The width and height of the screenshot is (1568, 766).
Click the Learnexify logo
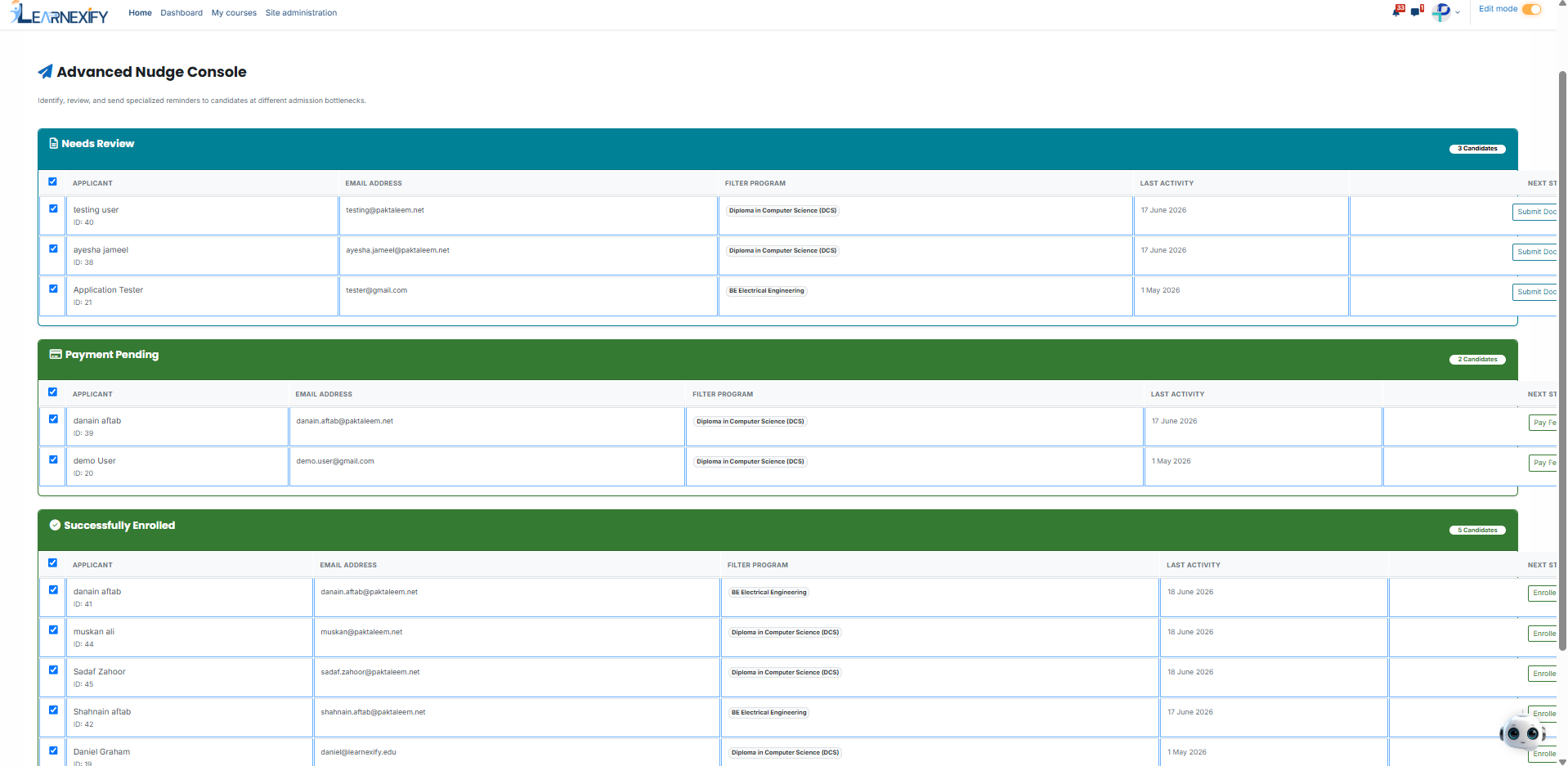tap(59, 13)
